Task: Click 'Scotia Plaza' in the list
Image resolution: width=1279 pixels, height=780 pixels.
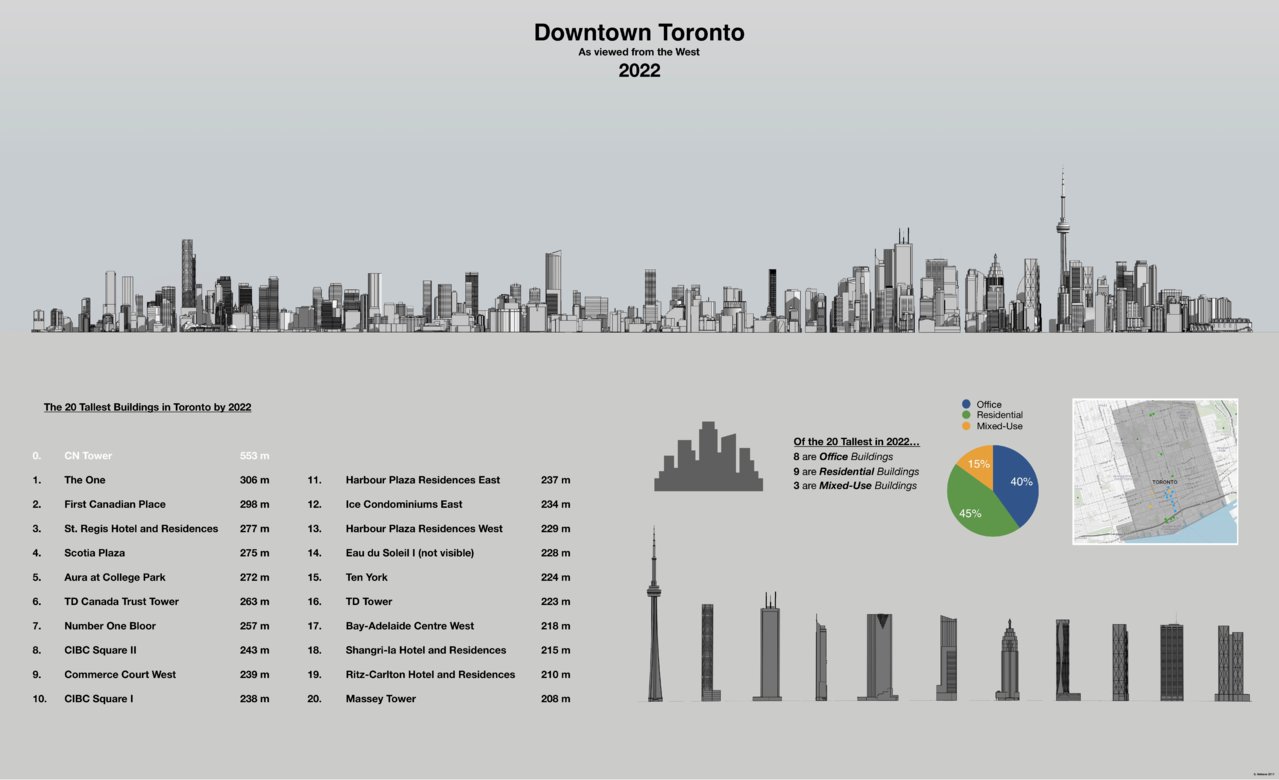Action: pos(95,553)
